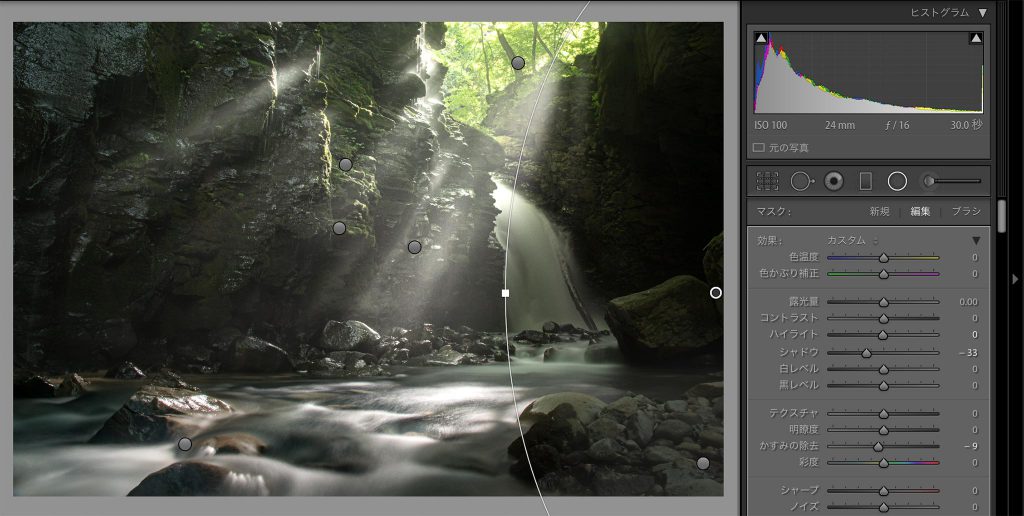Select the mask pin over the green tree canopy
The width and height of the screenshot is (1024, 516).
pos(518,63)
